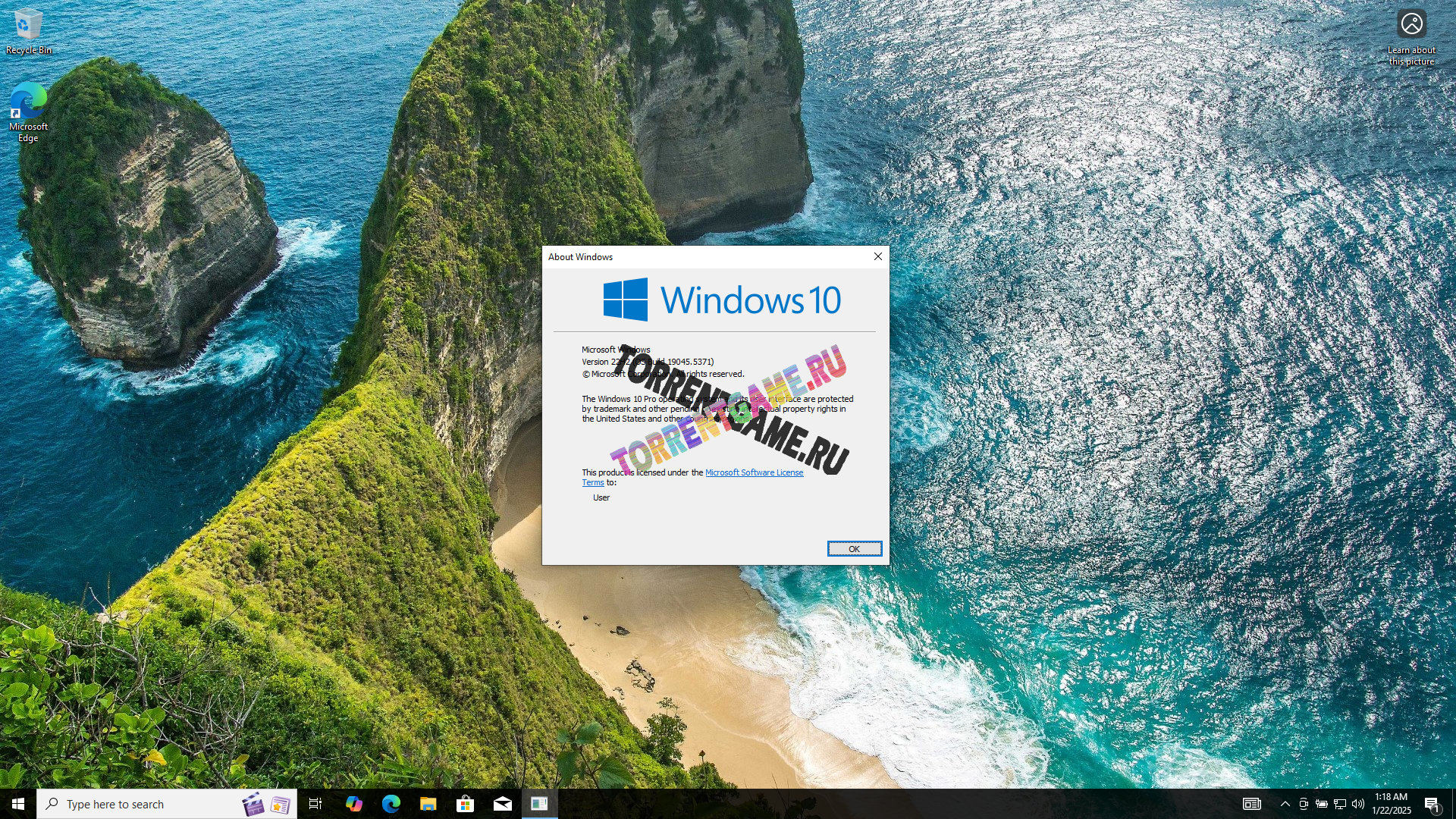Open the Microsoft Software License Terms link
Screen dimensions: 1456x819
click(x=754, y=472)
